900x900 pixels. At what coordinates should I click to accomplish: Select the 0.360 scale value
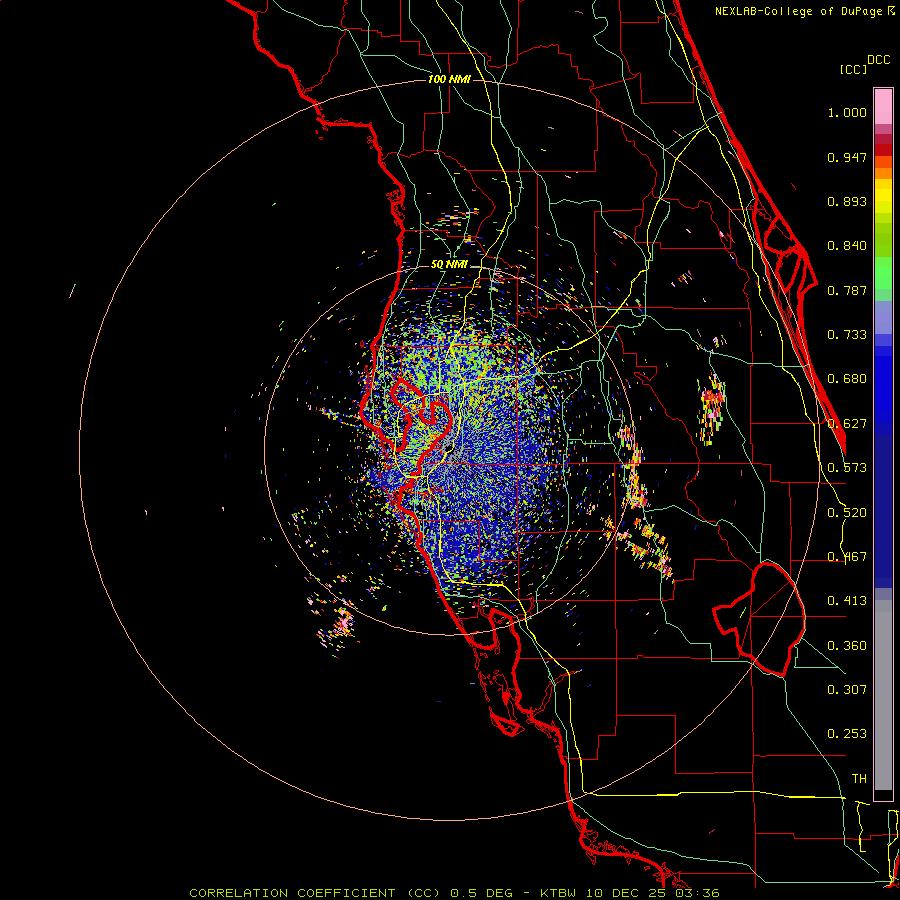pos(847,646)
